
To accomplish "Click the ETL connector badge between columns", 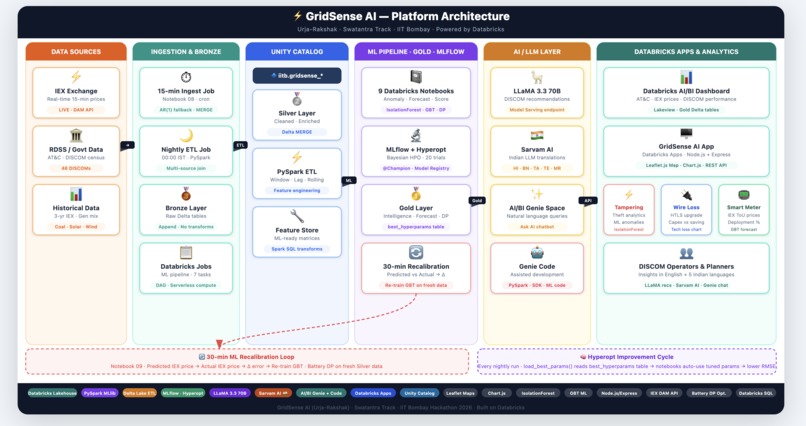I will [x=240, y=145].
